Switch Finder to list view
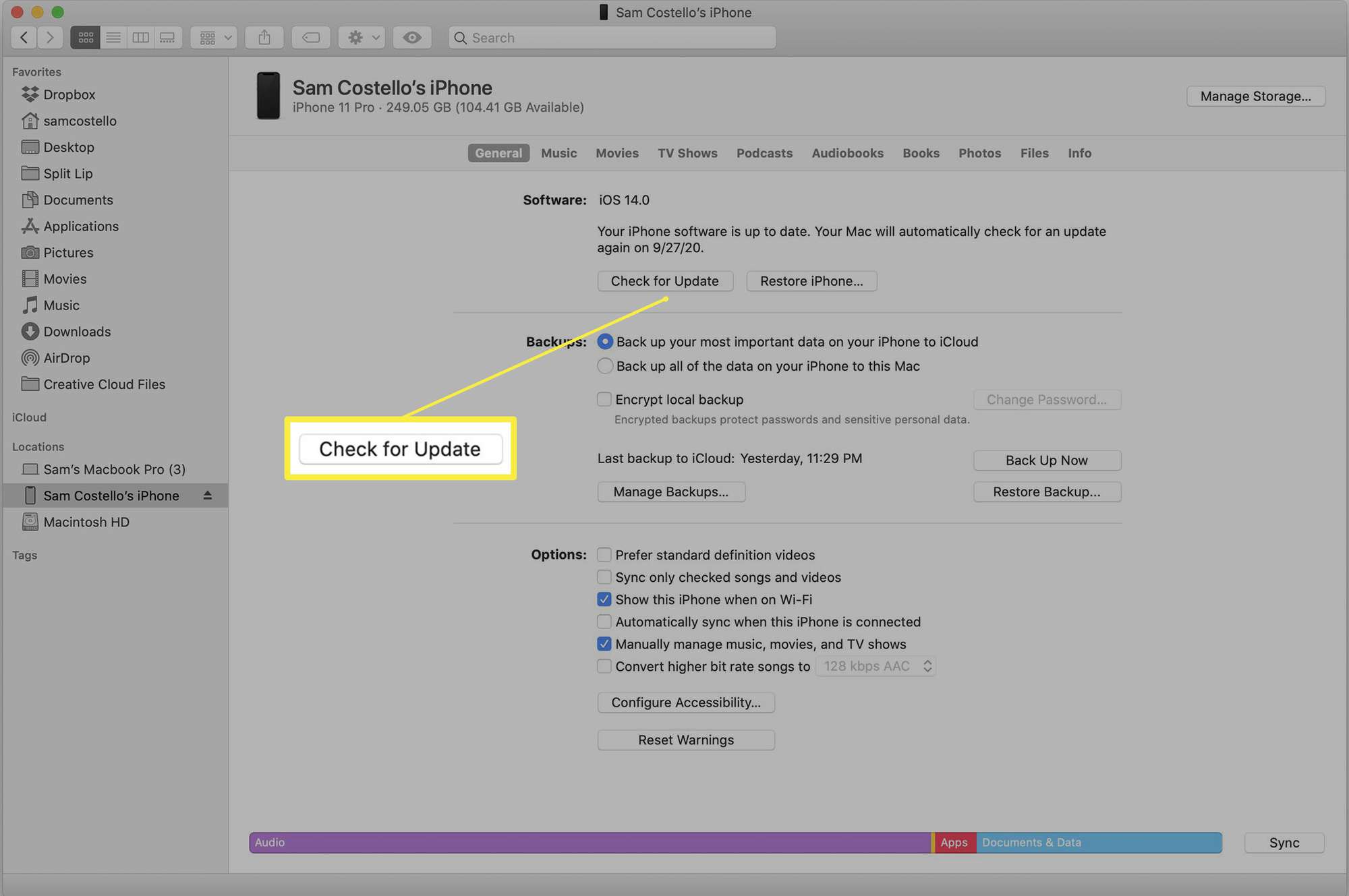 tap(113, 38)
